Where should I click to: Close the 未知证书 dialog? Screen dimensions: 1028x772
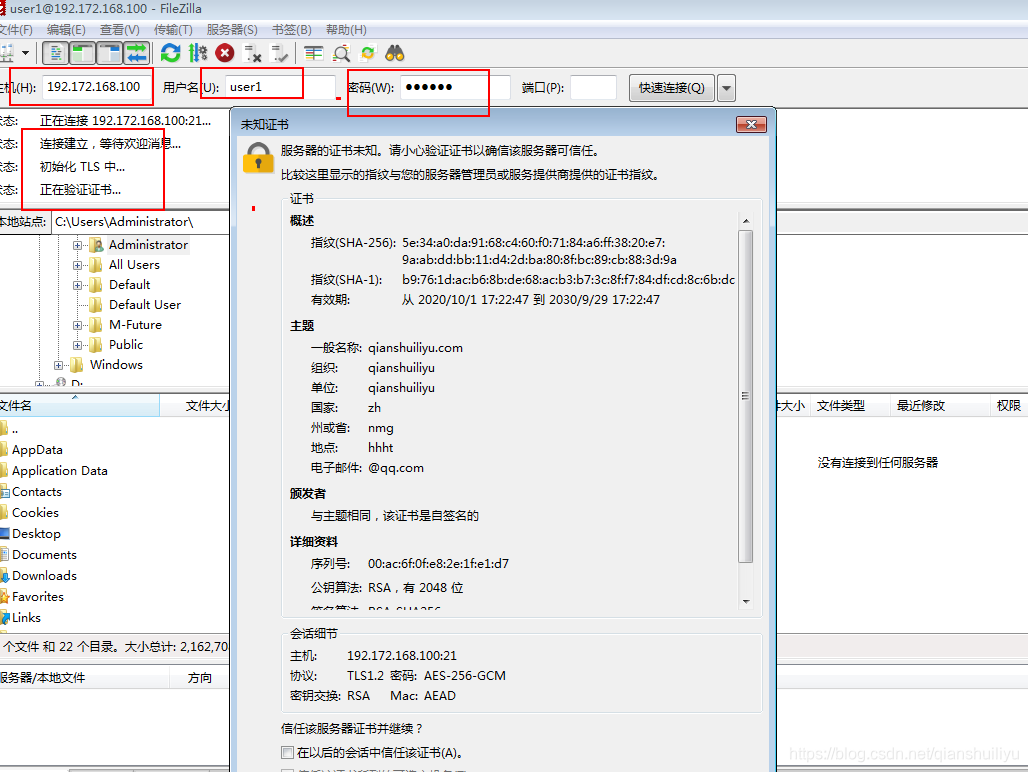750,125
